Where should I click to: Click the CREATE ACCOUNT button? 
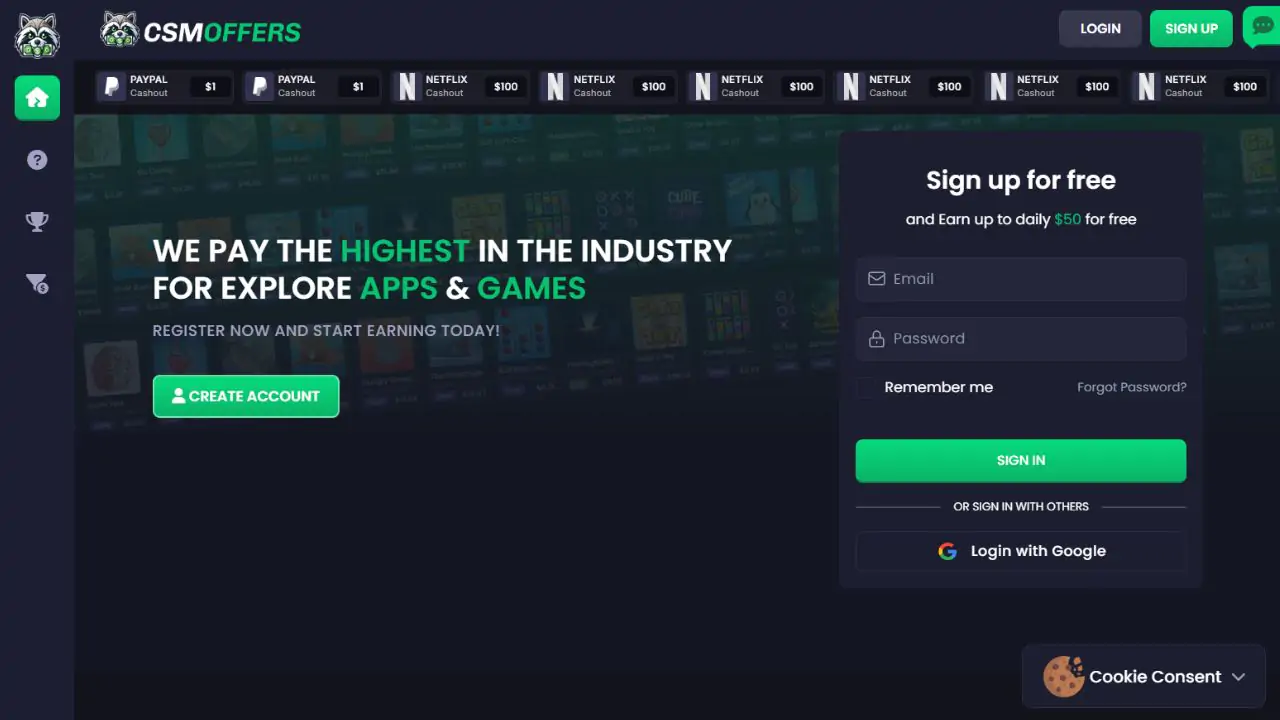point(246,396)
